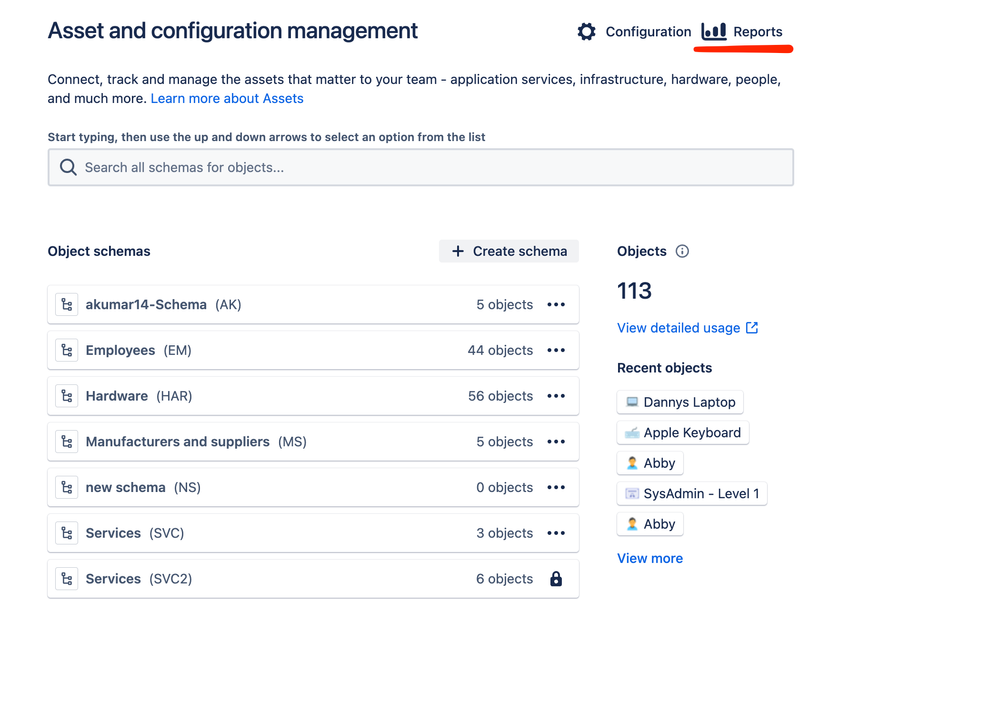
Task: Open more actions menu for akumar14-Schema
Action: tap(556, 305)
